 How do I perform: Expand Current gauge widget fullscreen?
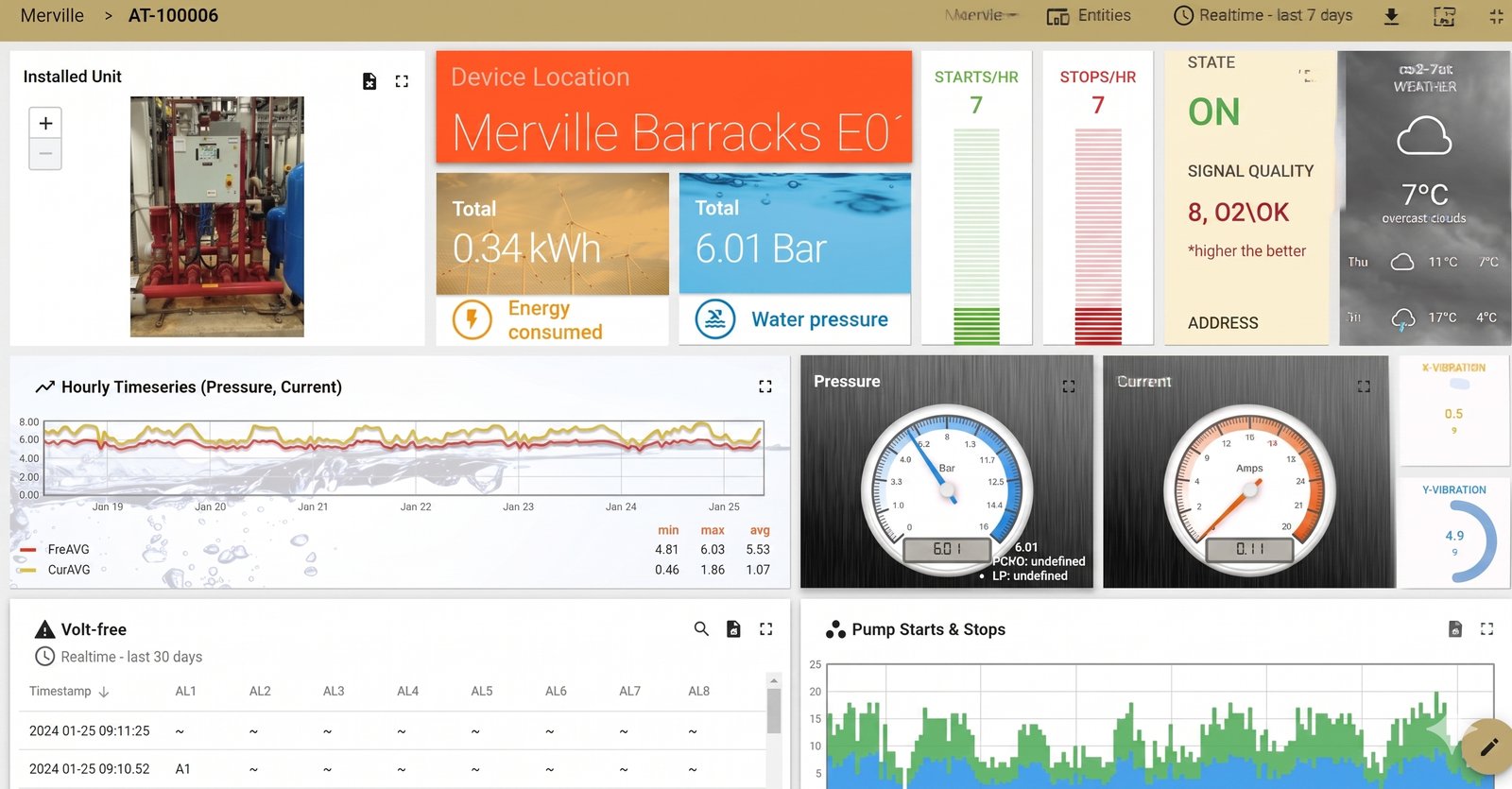pos(1364,386)
